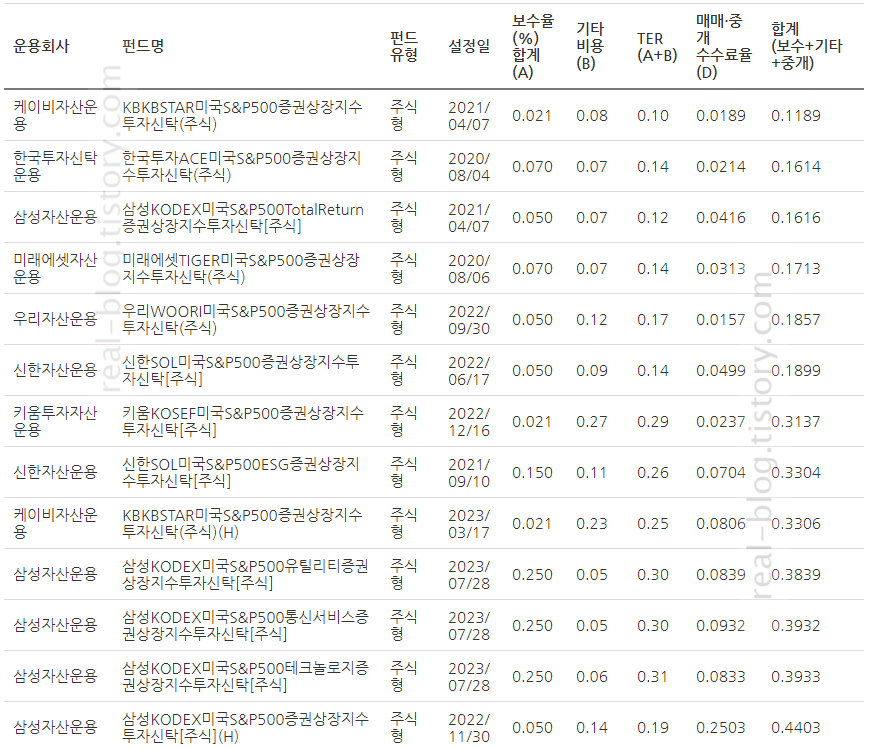The image size is (871, 749).
Task: Click the 펀드유형 column header
Action: [x=404, y=46]
